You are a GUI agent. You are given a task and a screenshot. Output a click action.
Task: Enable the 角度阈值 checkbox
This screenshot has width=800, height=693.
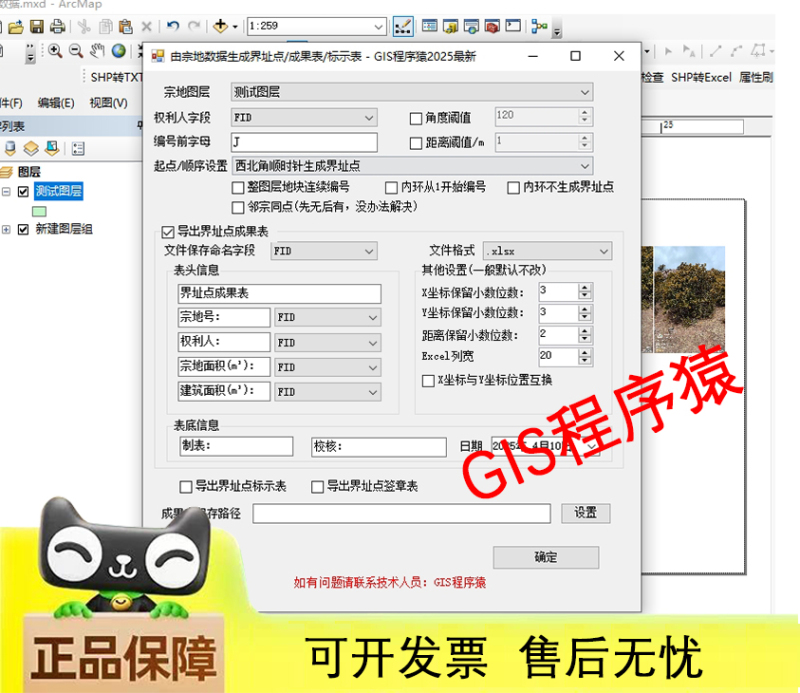pos(416,119)
